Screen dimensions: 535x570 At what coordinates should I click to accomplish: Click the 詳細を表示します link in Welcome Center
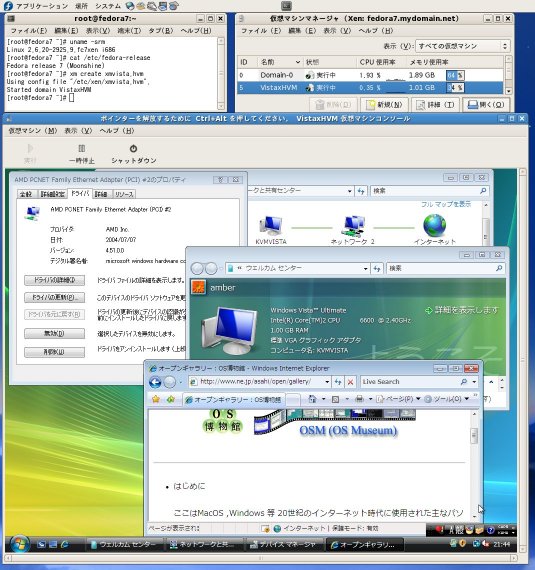click(x=462, y=310)
